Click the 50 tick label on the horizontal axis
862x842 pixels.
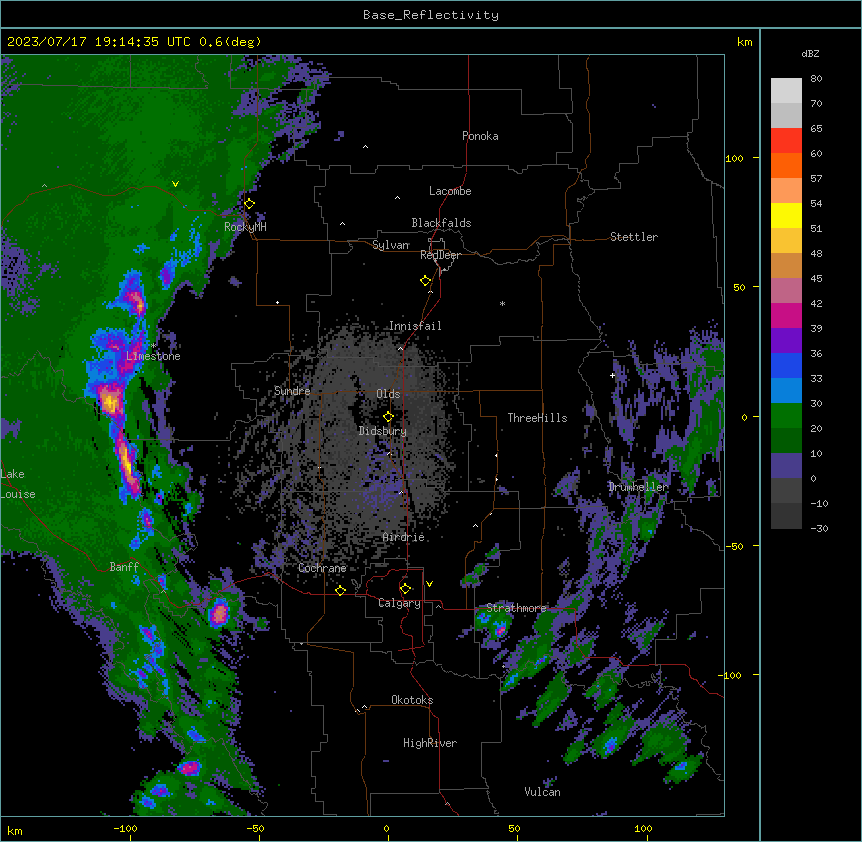coord(514,828)
